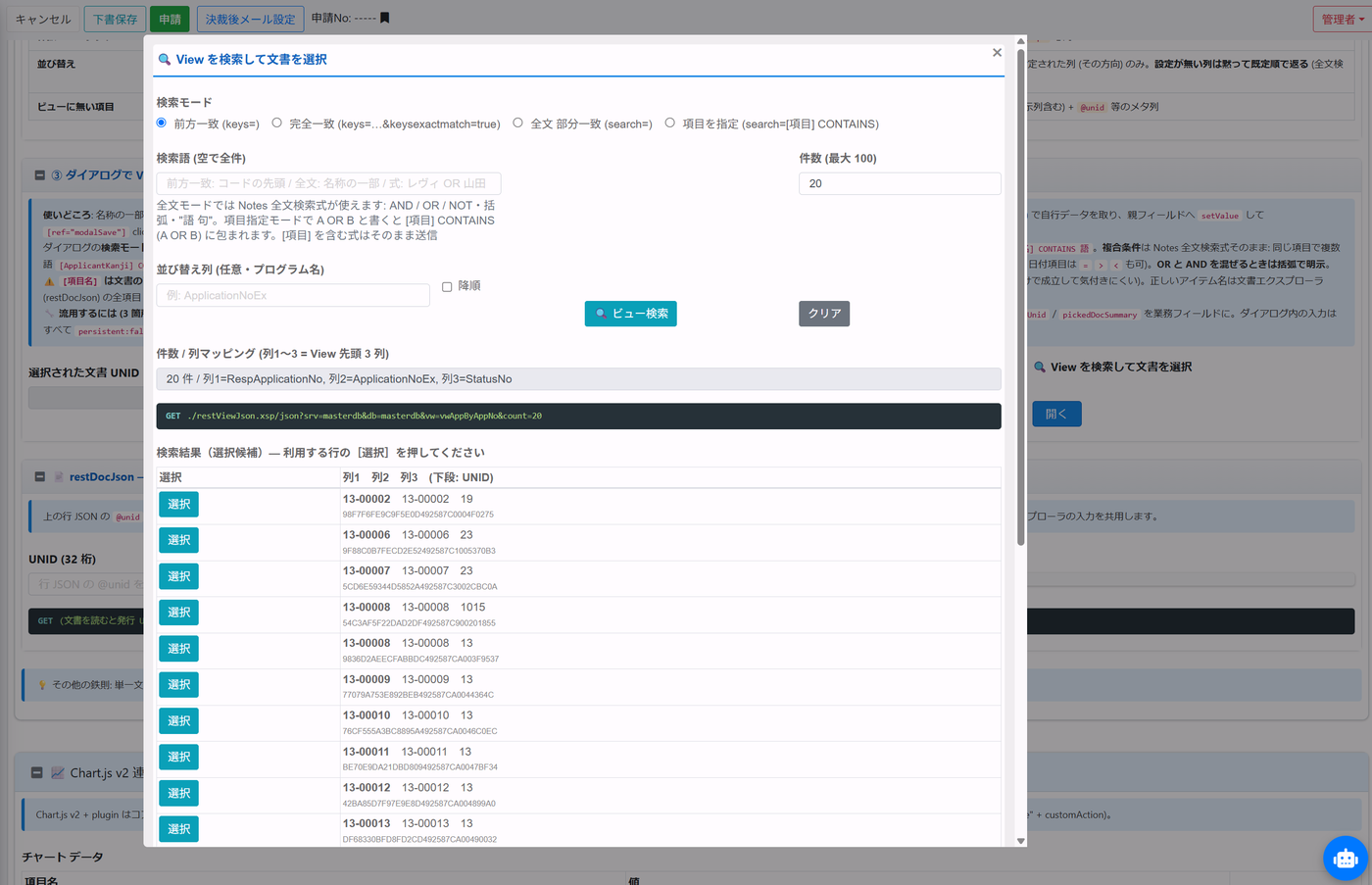Select the 13-00010 row
The image size is (1372, 885).
(x=178, y=720)
